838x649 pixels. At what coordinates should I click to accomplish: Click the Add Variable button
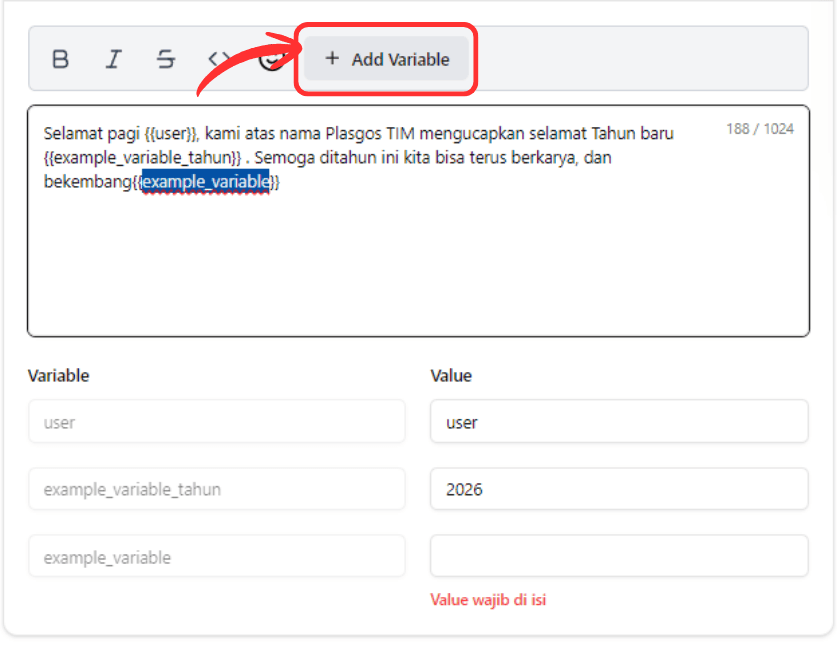(387, 59)
